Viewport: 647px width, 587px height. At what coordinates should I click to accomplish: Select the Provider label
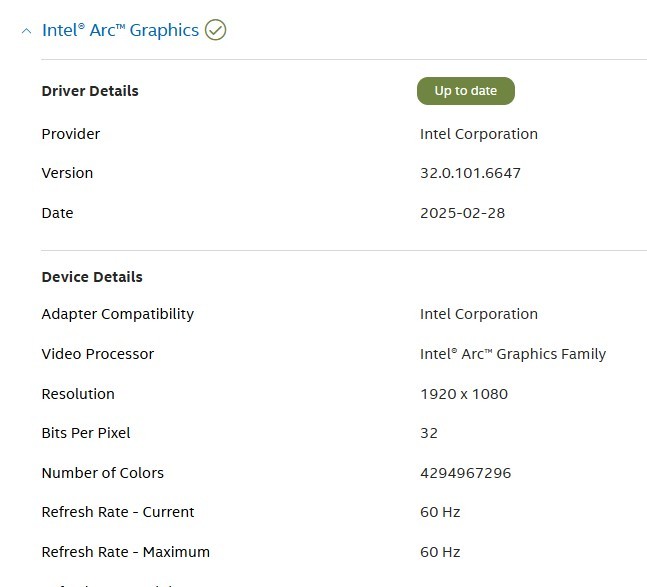coord(71,134)
